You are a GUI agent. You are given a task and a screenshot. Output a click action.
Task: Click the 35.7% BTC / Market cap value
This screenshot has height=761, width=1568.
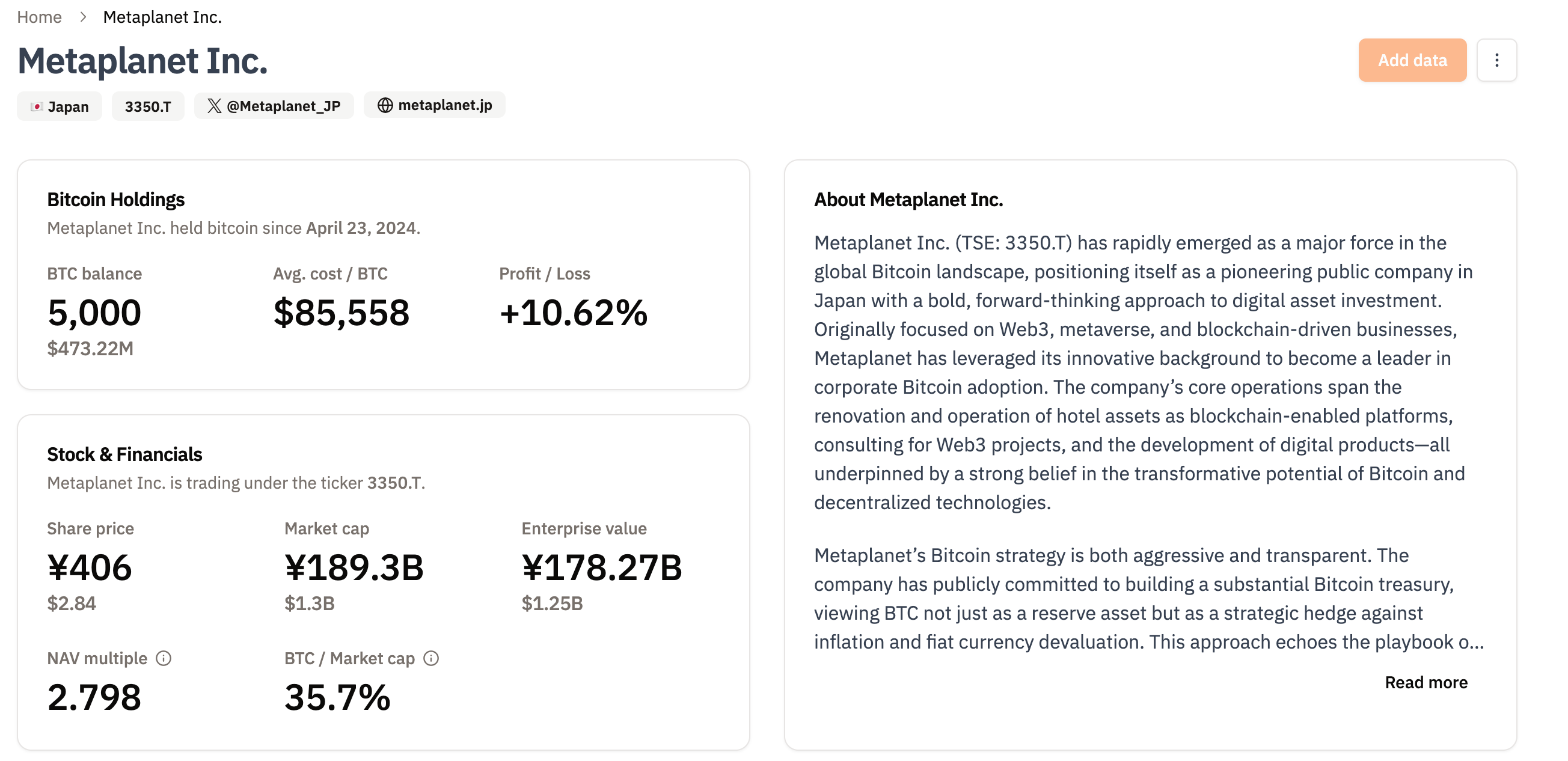337,697
